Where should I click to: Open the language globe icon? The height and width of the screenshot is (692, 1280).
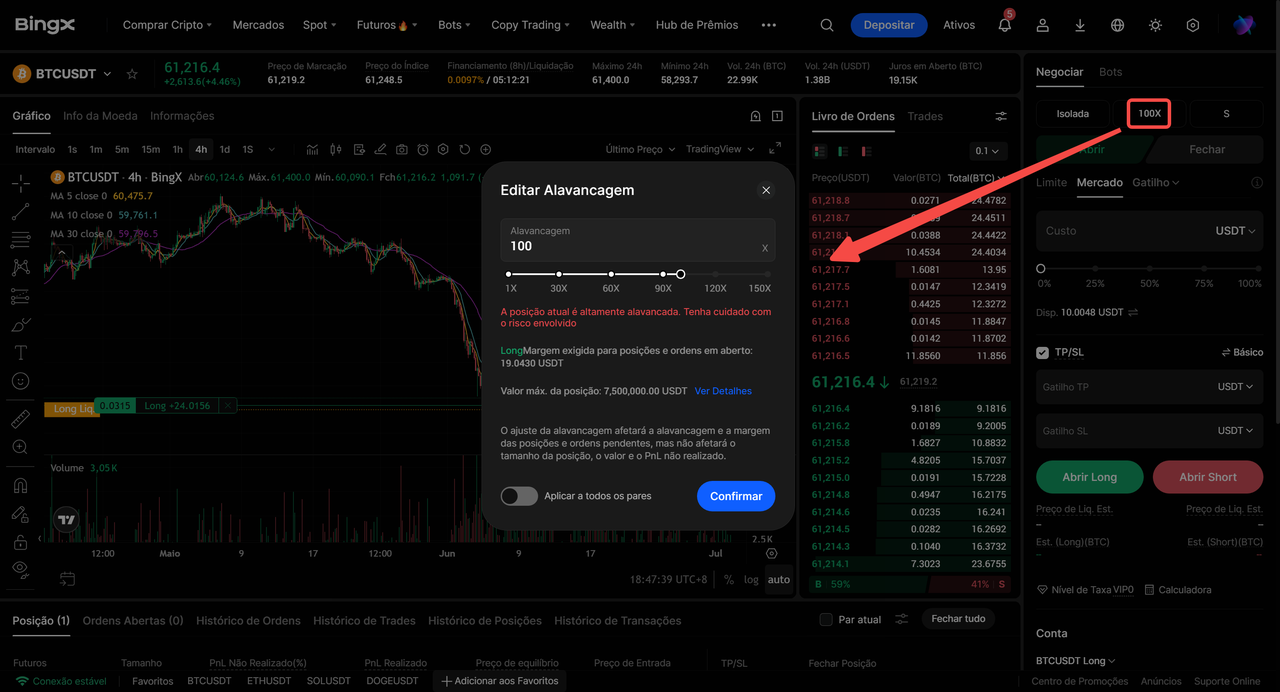[x=1118, y=25]
